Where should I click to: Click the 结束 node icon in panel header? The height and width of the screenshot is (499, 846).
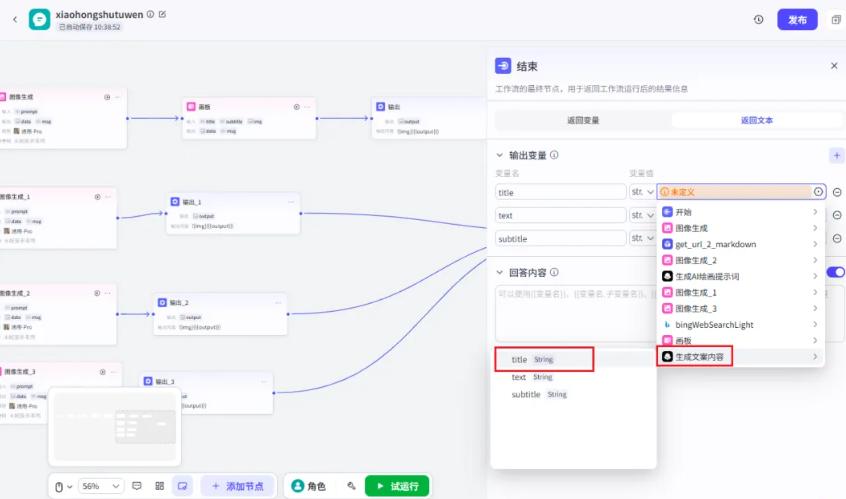tap(503, 66)
